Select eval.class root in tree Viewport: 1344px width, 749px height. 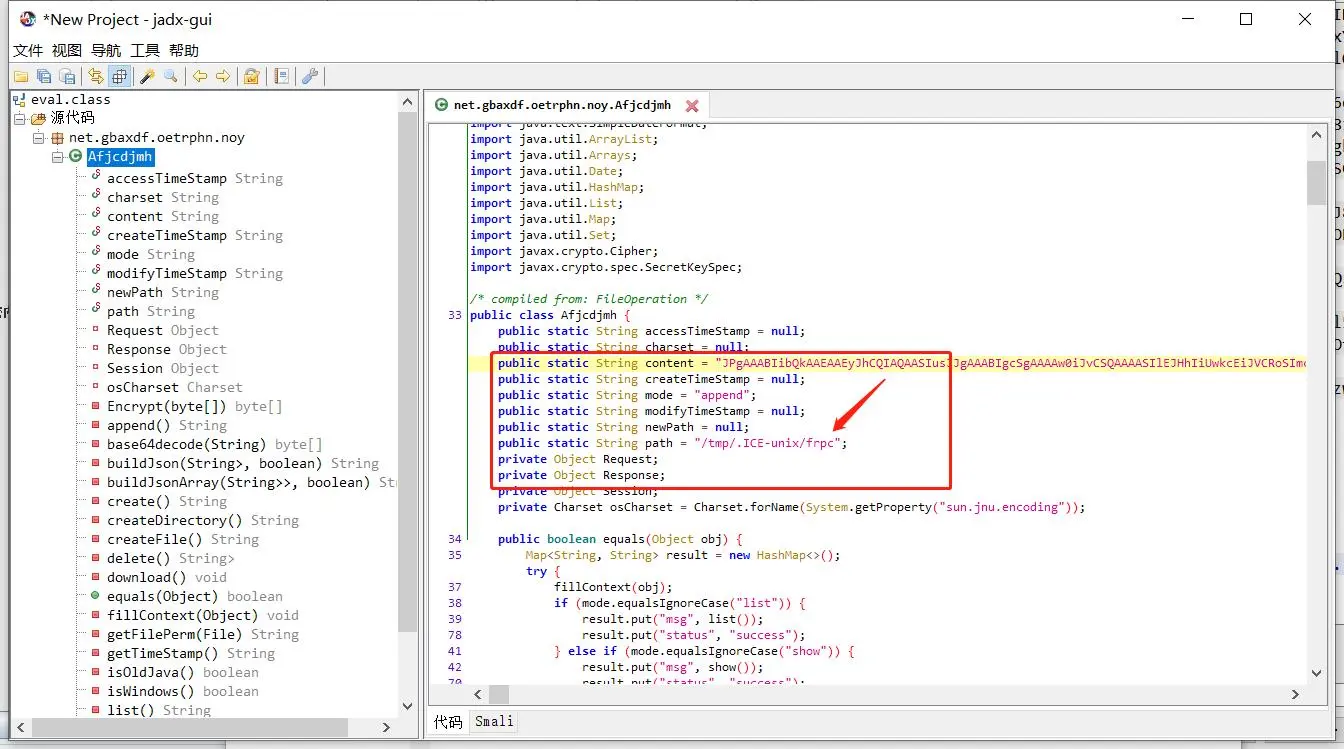click(x=70, y=100)
